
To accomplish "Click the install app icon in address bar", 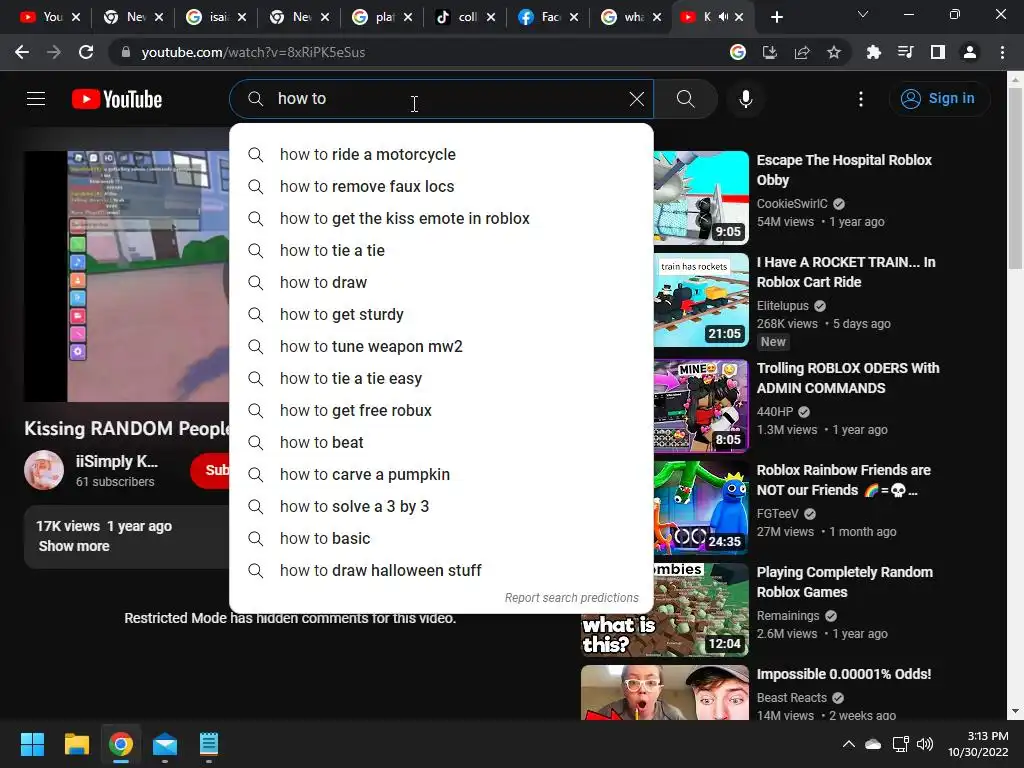I will (x=770, y=52).
